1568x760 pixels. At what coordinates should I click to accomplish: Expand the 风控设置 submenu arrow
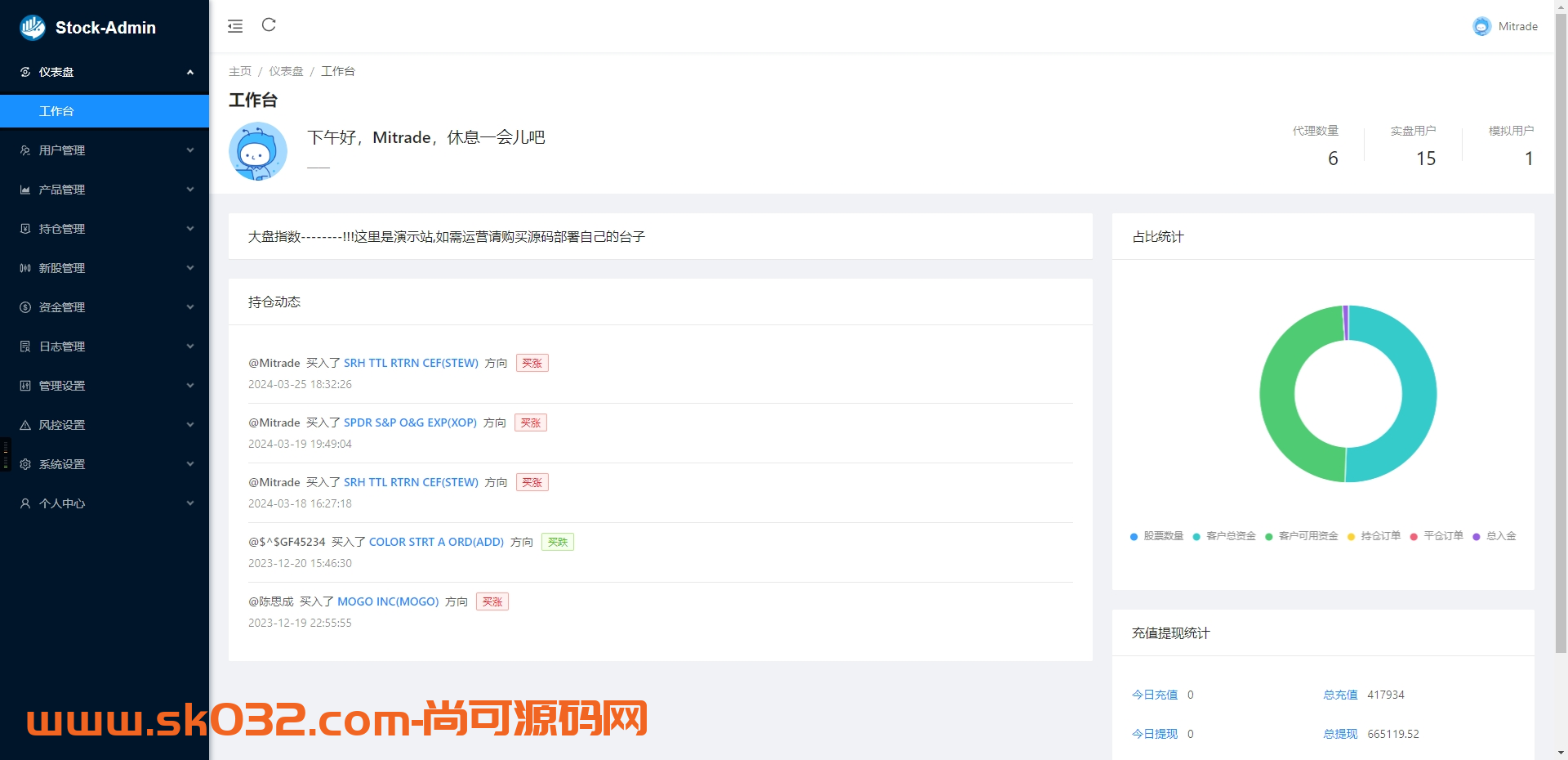click(190, 425)
